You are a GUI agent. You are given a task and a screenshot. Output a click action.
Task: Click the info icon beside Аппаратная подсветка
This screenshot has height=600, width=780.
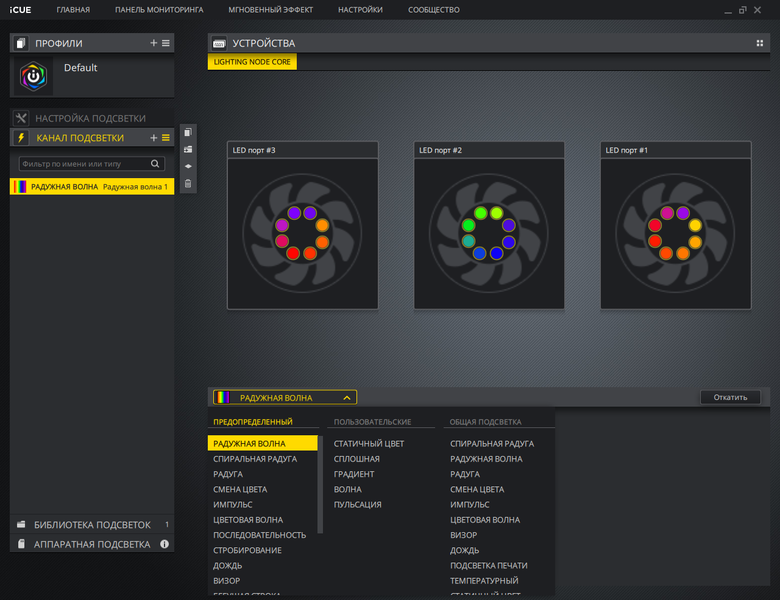(x=165, y=544)
